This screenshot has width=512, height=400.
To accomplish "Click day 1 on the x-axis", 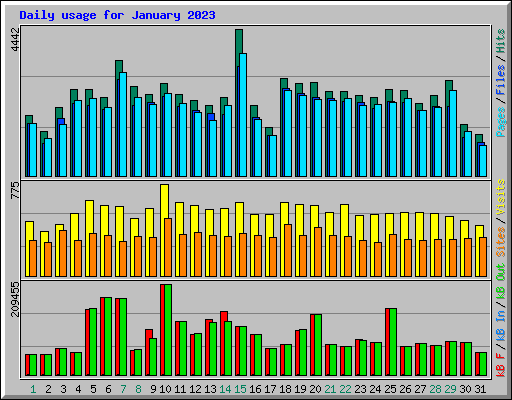I will point(33,389).
